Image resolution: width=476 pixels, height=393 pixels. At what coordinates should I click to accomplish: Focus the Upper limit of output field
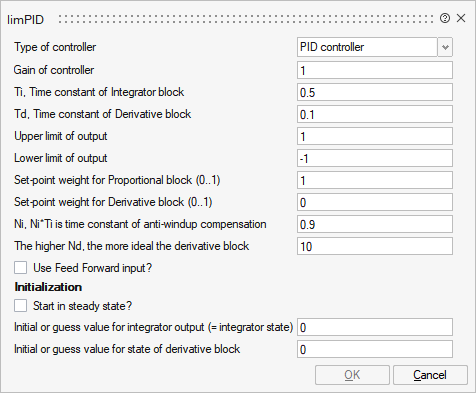pyautogui.click(x=375, y=136)
